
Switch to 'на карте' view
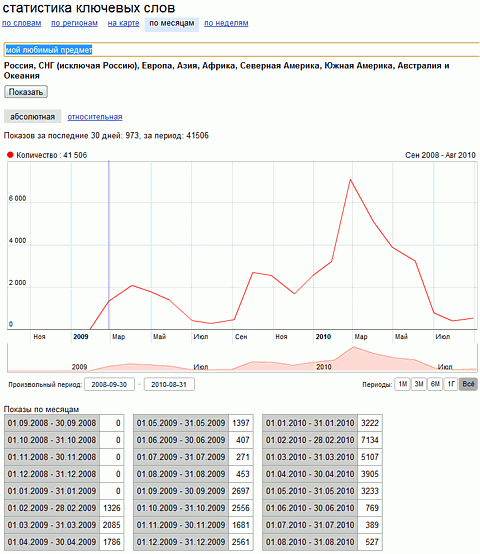coord(124,23)
